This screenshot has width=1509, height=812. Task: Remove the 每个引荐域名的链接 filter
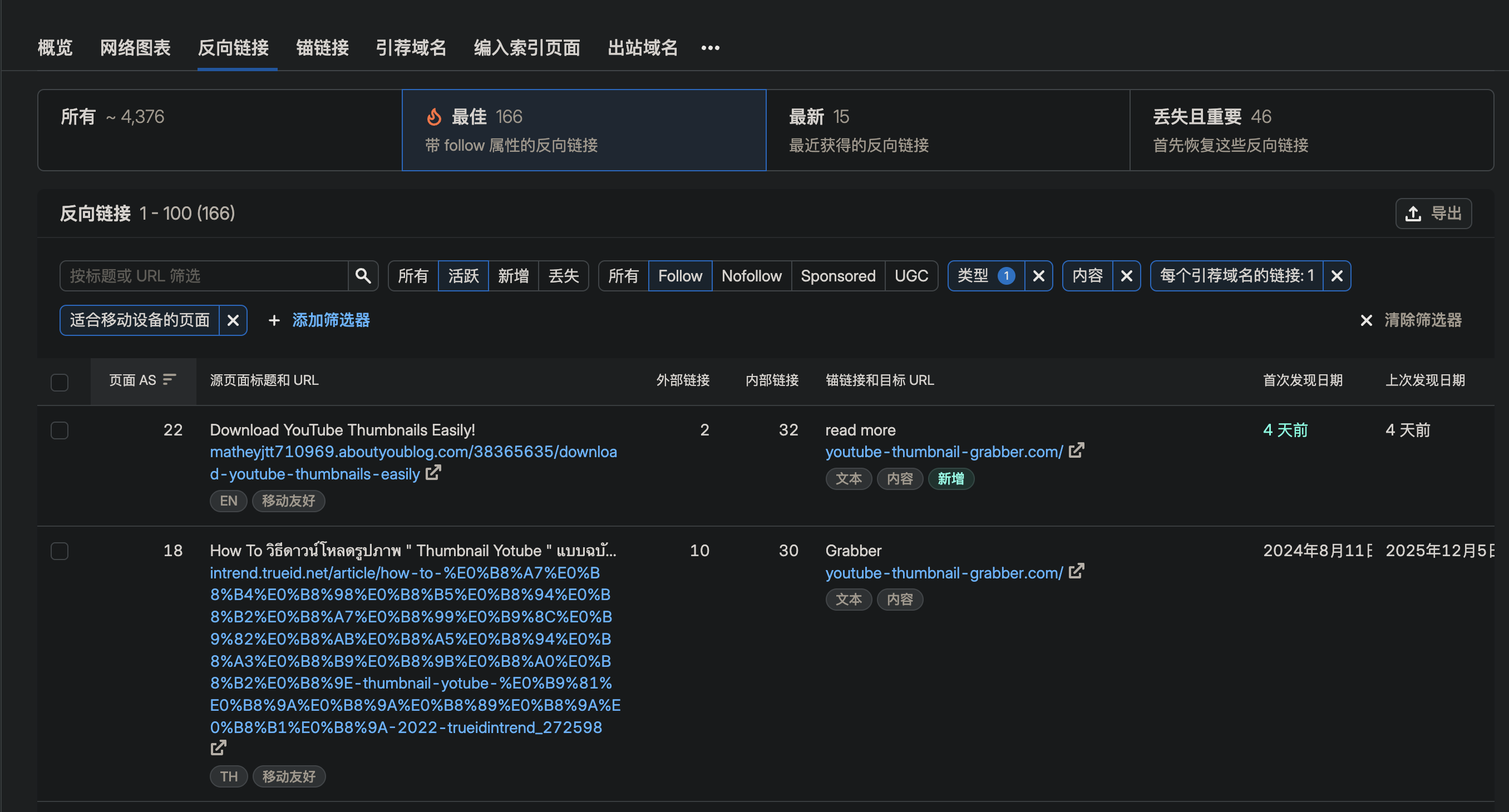click(x=1337, y=276)
